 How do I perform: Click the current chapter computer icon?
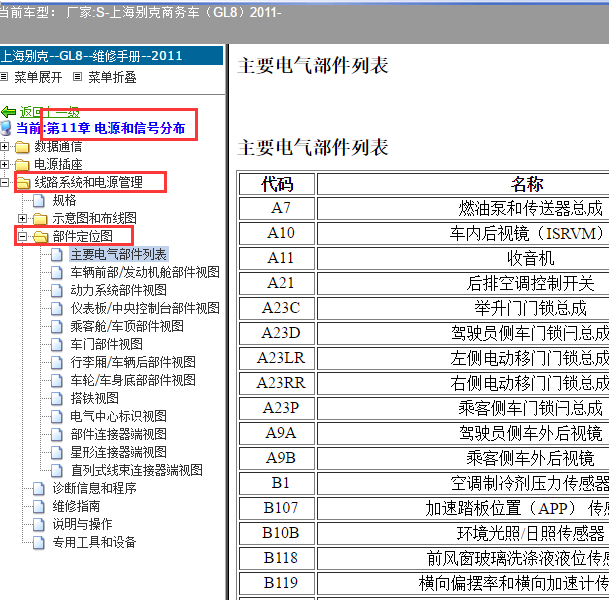pyautogui.click(x=6, y=128)
